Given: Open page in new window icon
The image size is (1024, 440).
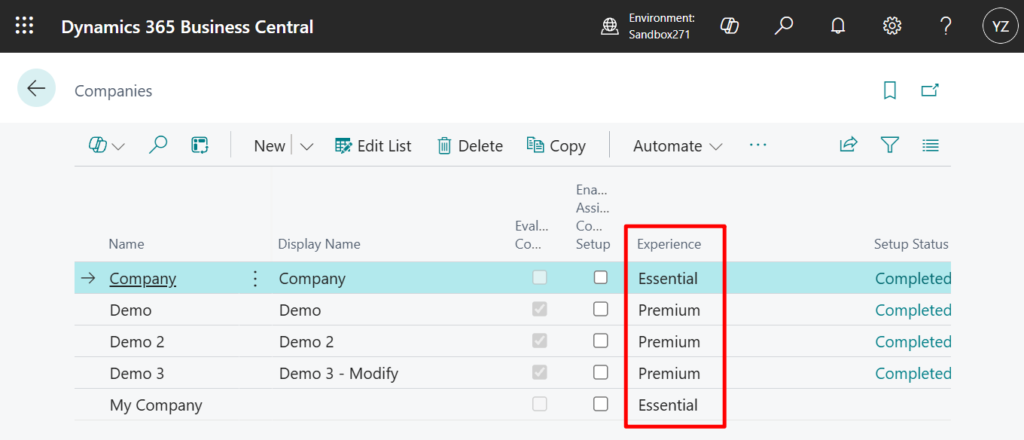Looking at the screenshot, I should pos(930,91).
